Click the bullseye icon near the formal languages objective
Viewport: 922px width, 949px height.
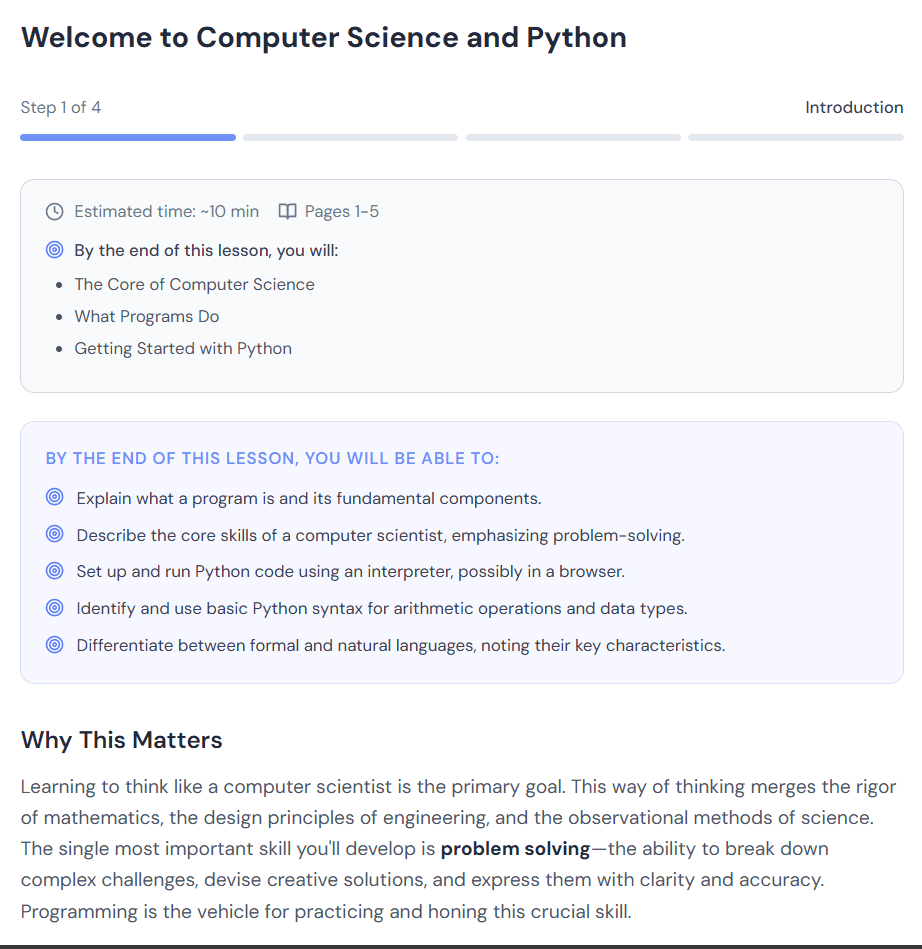pos(54,644)
